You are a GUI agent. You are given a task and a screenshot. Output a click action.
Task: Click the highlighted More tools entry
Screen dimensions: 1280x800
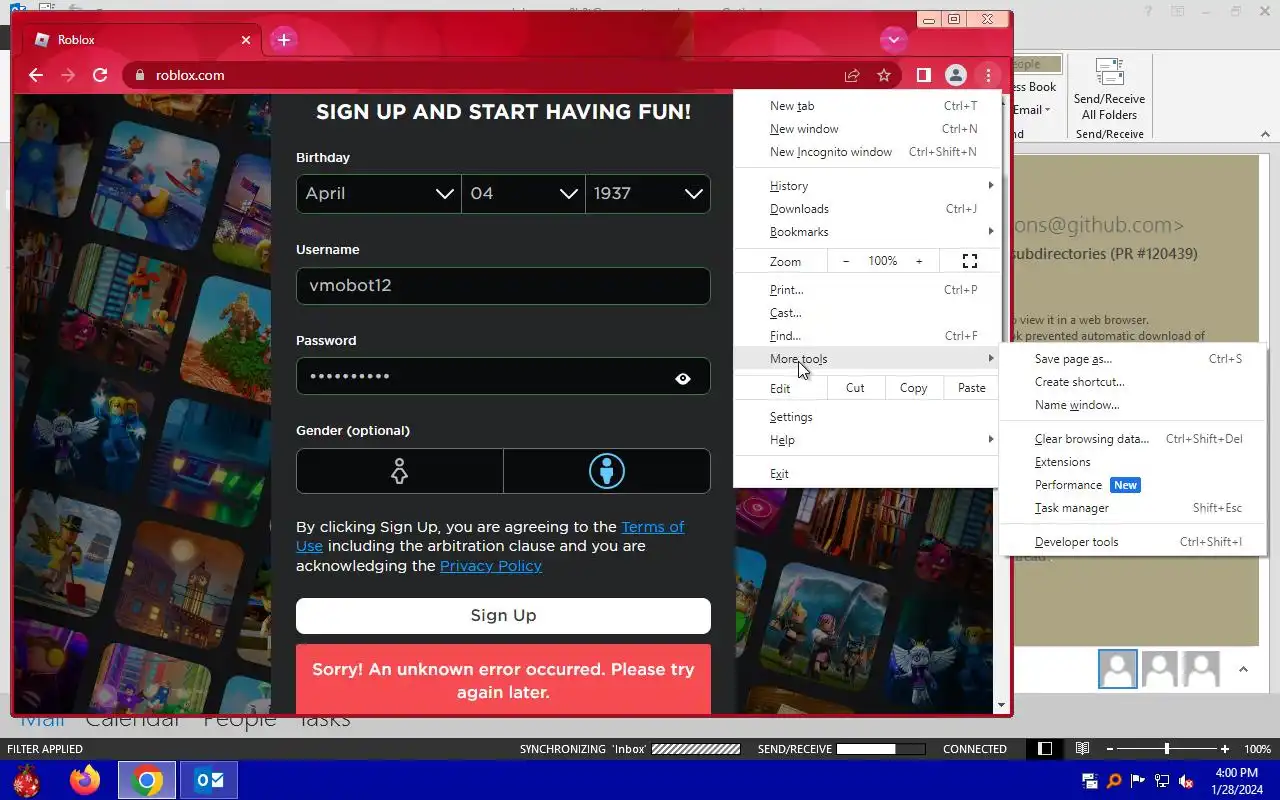click(x=866, y=359)
